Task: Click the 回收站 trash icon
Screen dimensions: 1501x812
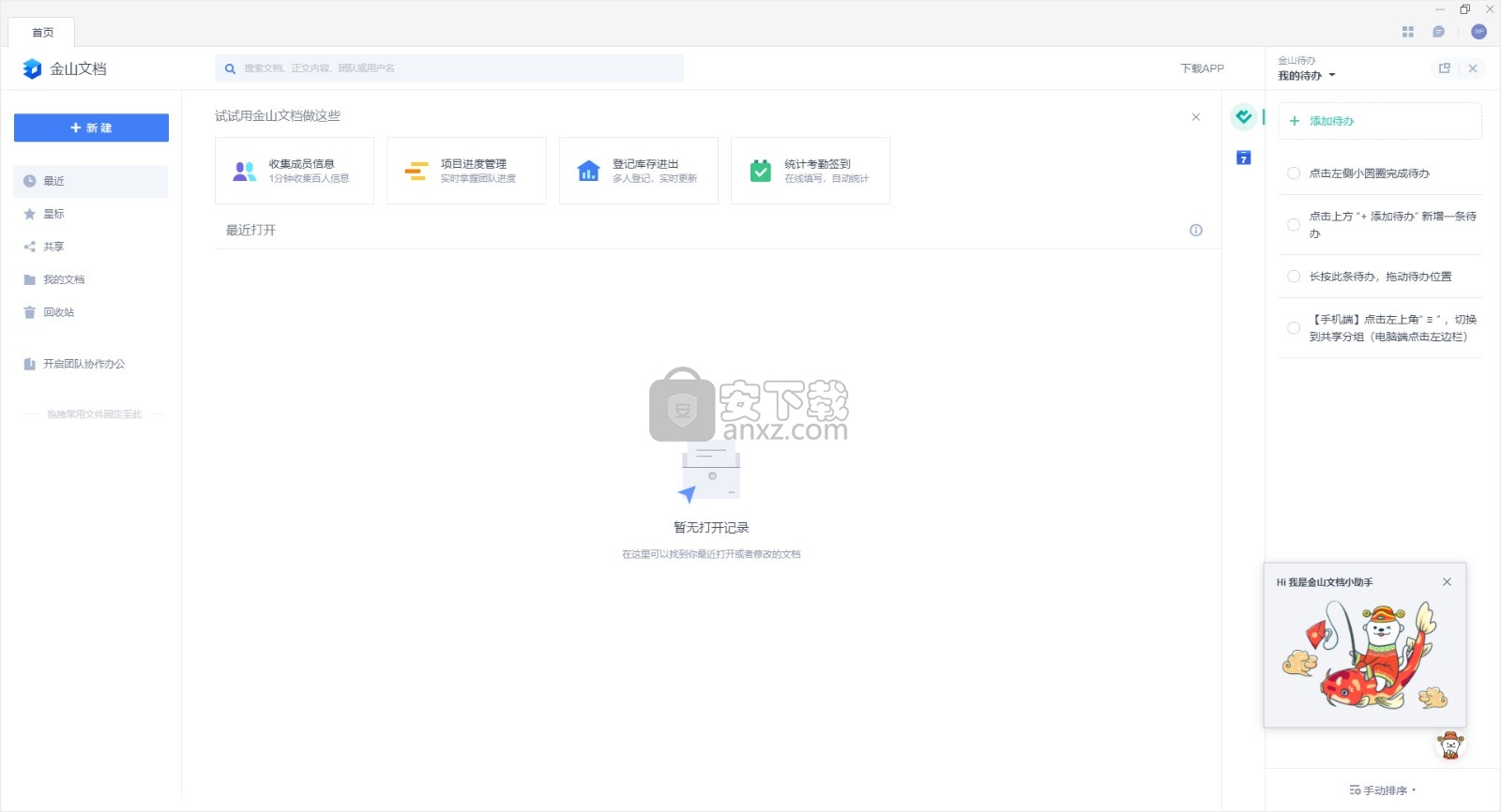Action: coord(30,312)
